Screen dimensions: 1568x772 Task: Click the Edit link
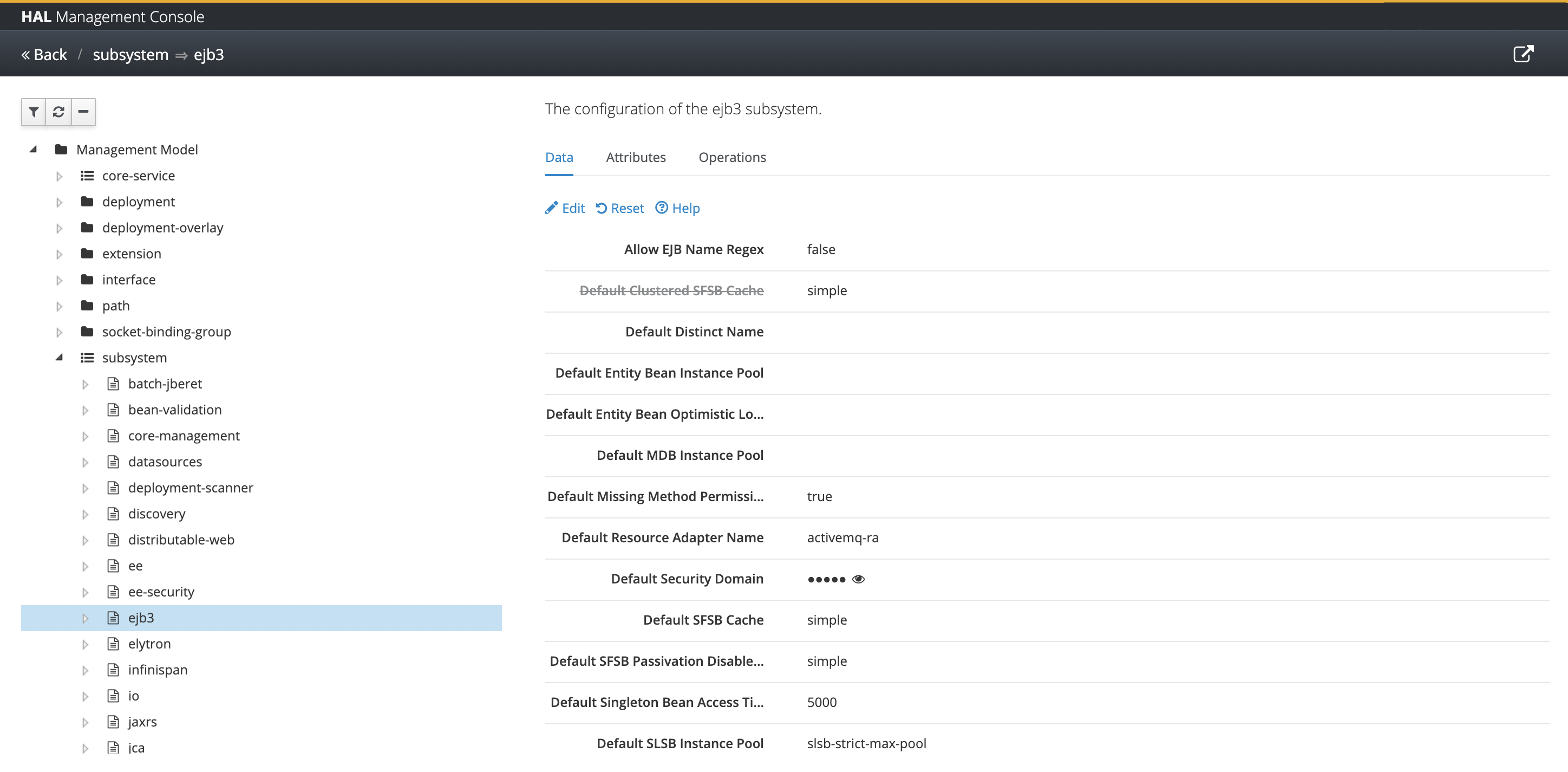coord(565,208)
